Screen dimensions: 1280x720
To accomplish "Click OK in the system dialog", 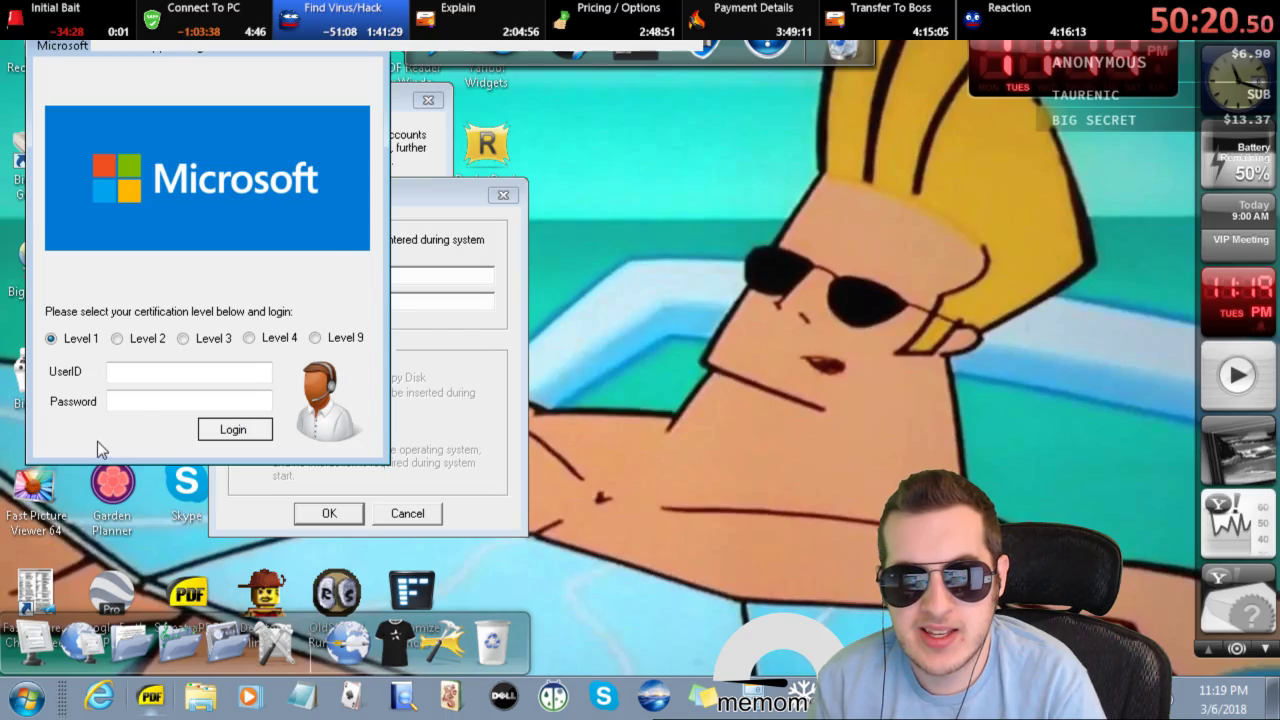I will click(x=329, y=513).
